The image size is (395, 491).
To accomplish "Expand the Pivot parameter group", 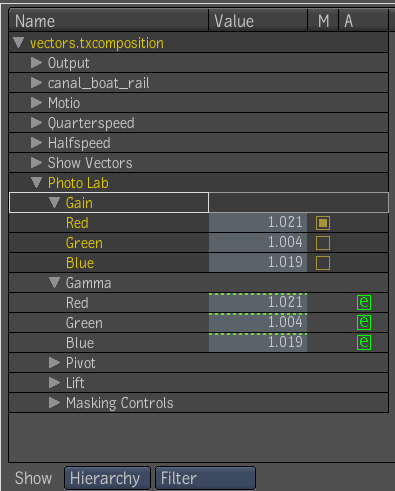I will pos(54,363).
